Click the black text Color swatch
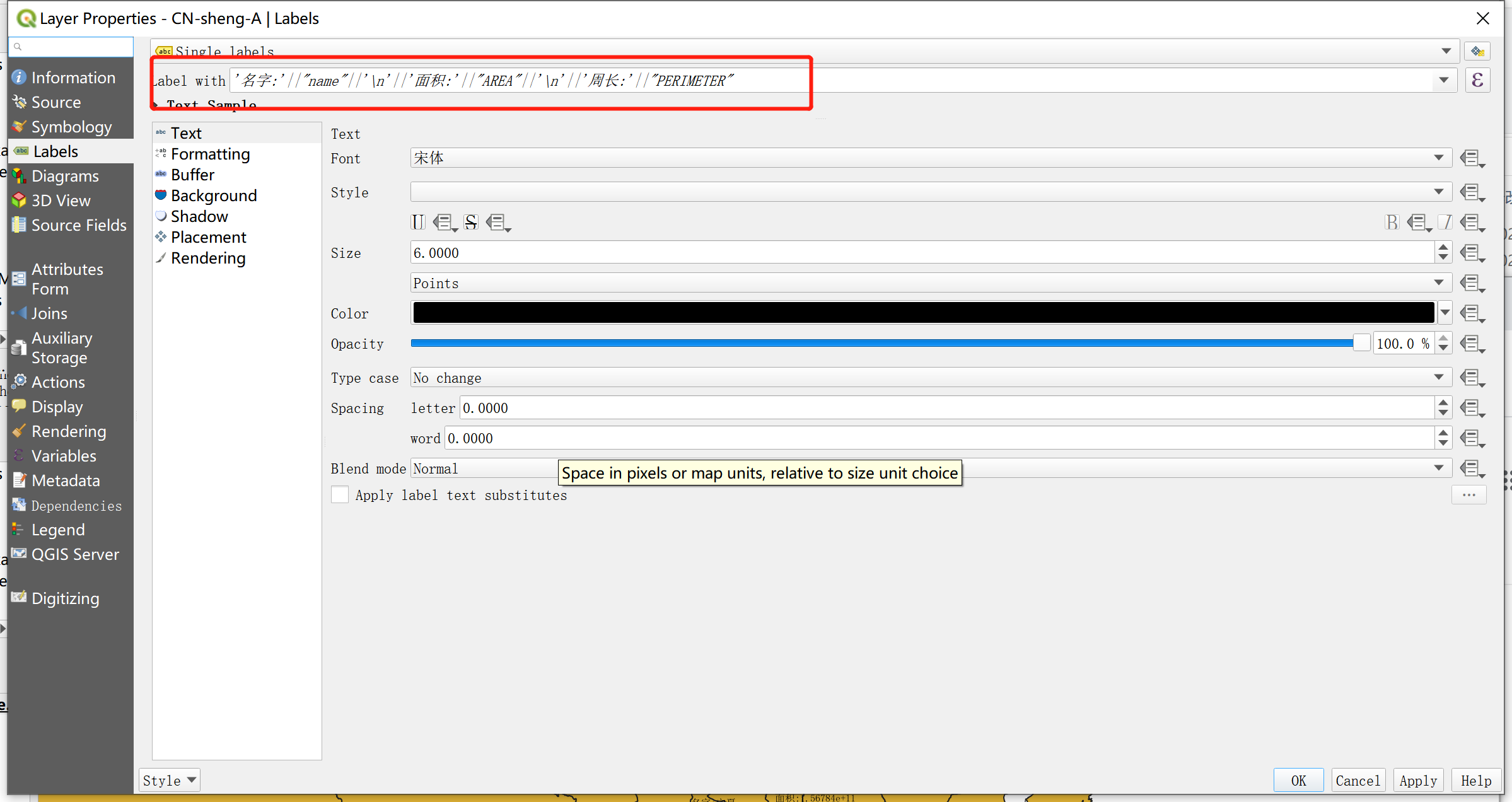This screenshot has height=802, width=1512. [922, 313]
